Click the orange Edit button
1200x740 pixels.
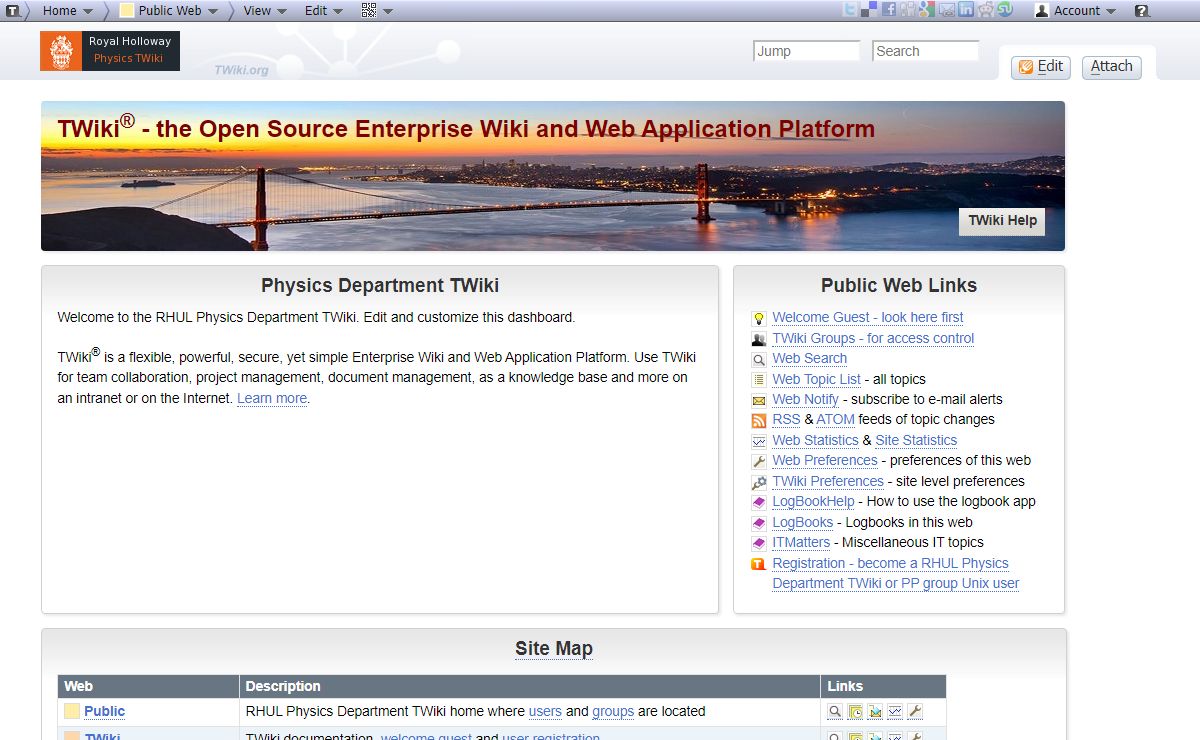click(x=1040, y=67)
